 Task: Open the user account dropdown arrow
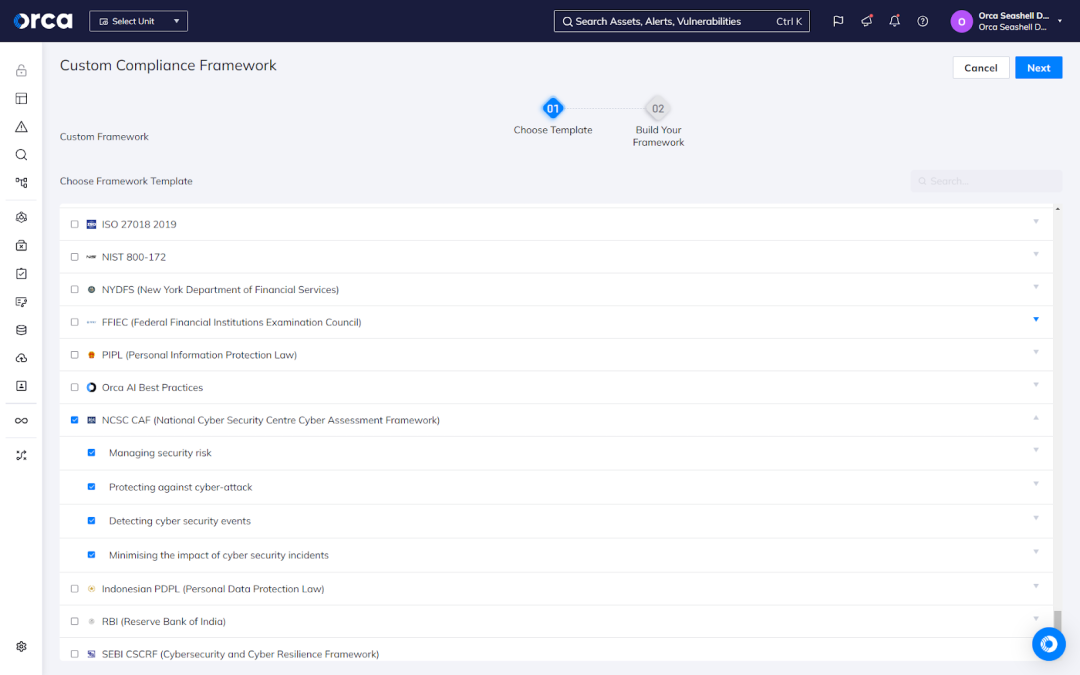(x=1060, y=21)
